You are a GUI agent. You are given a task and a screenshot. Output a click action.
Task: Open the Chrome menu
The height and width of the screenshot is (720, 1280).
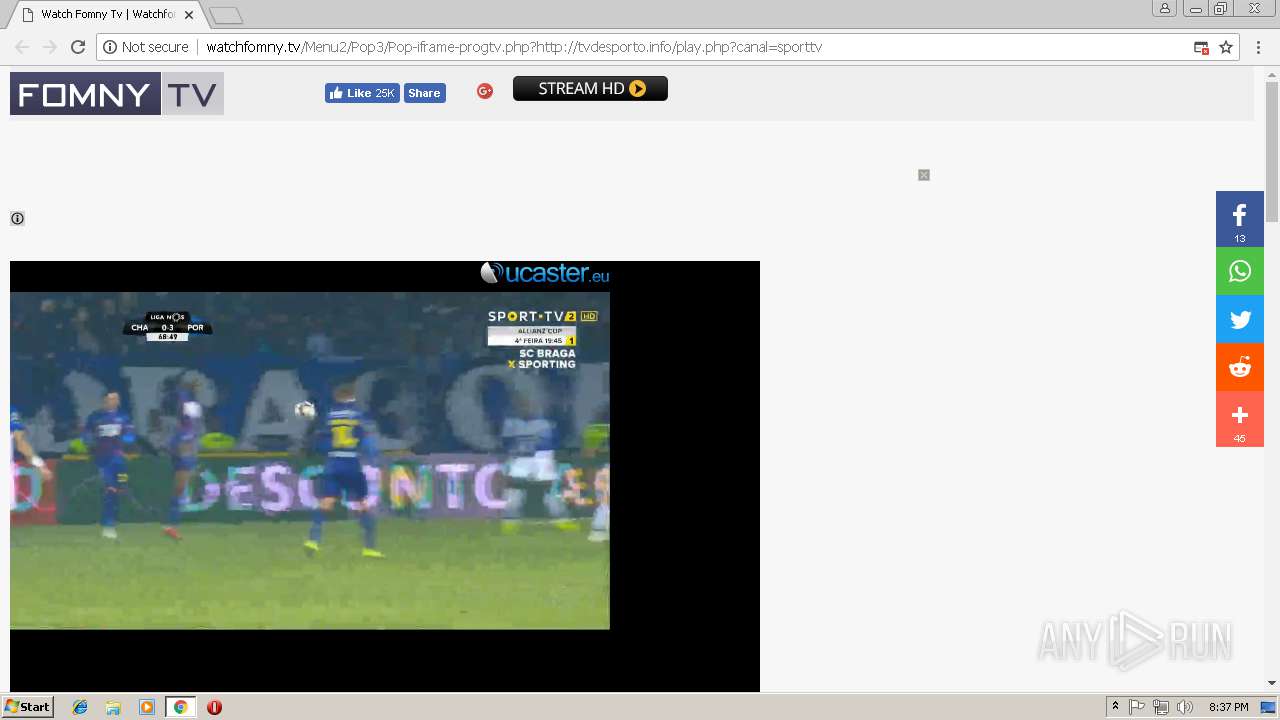[x=1260, y=47]
